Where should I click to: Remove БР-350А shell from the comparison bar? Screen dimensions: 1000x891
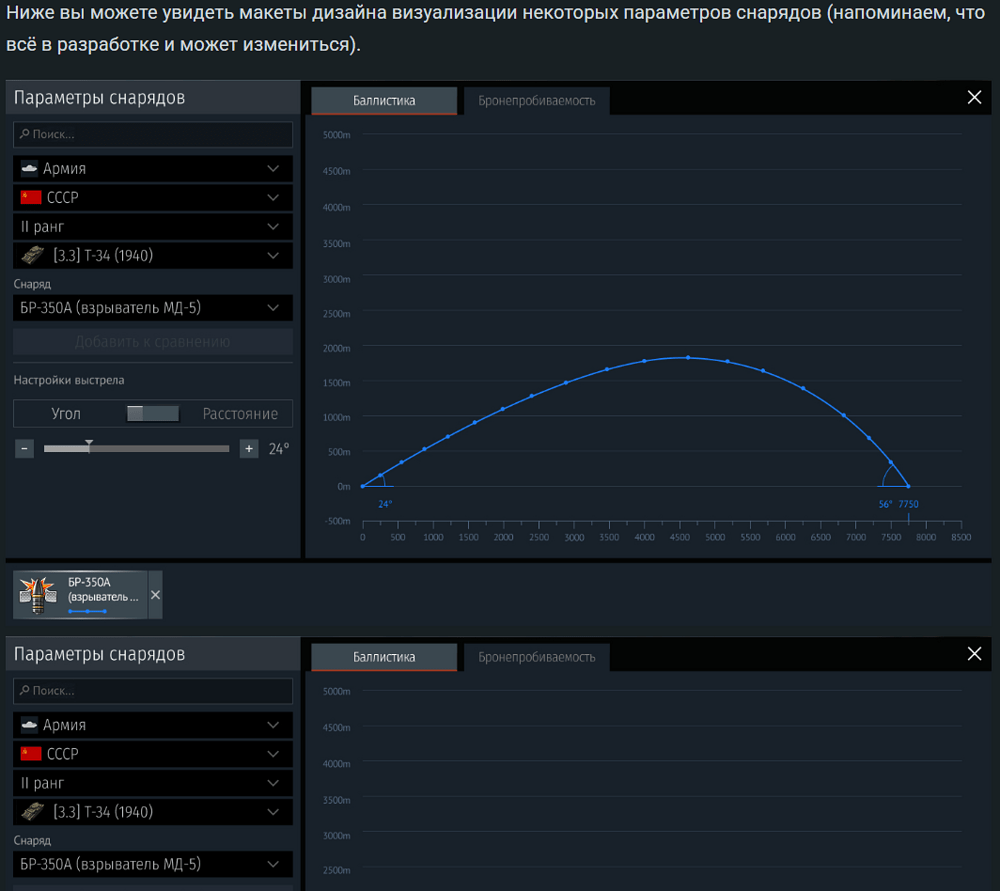pos(155,595)
